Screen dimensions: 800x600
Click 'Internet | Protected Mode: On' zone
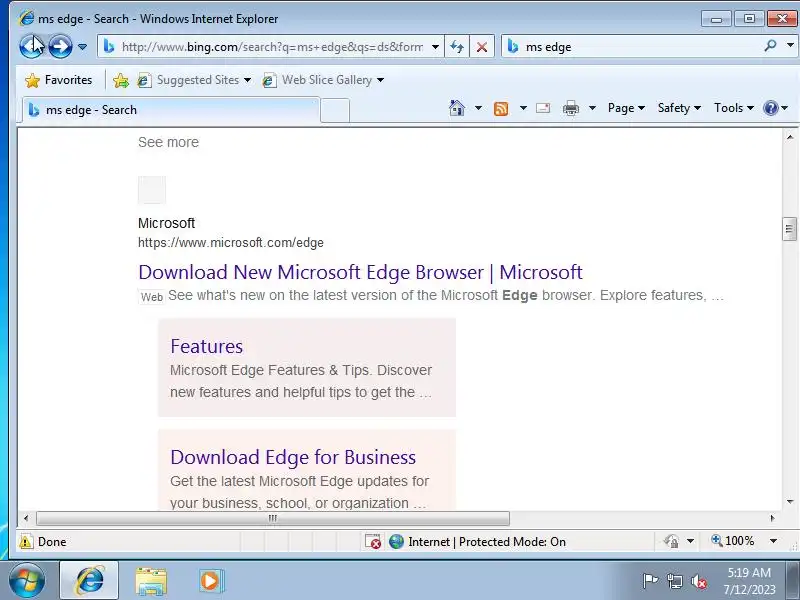coord(478,541)
